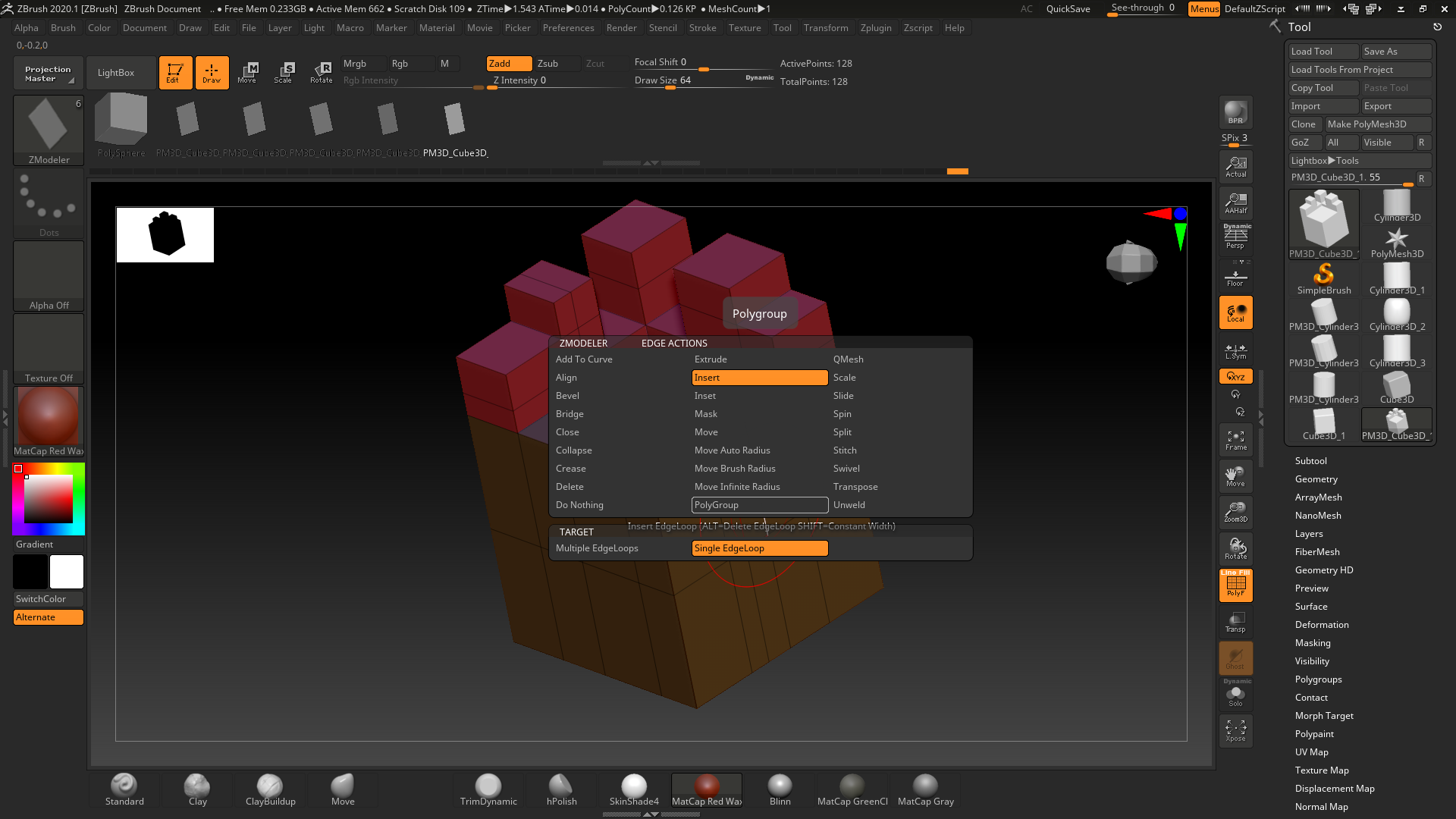The image size is (1456, 819).
Task: Toggle the Alternate switch color option
Action: click(48, 617)
